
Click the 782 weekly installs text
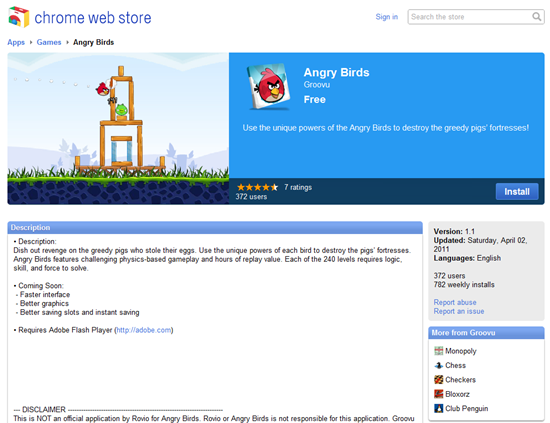pyautogui.click(x=464, y=284)
